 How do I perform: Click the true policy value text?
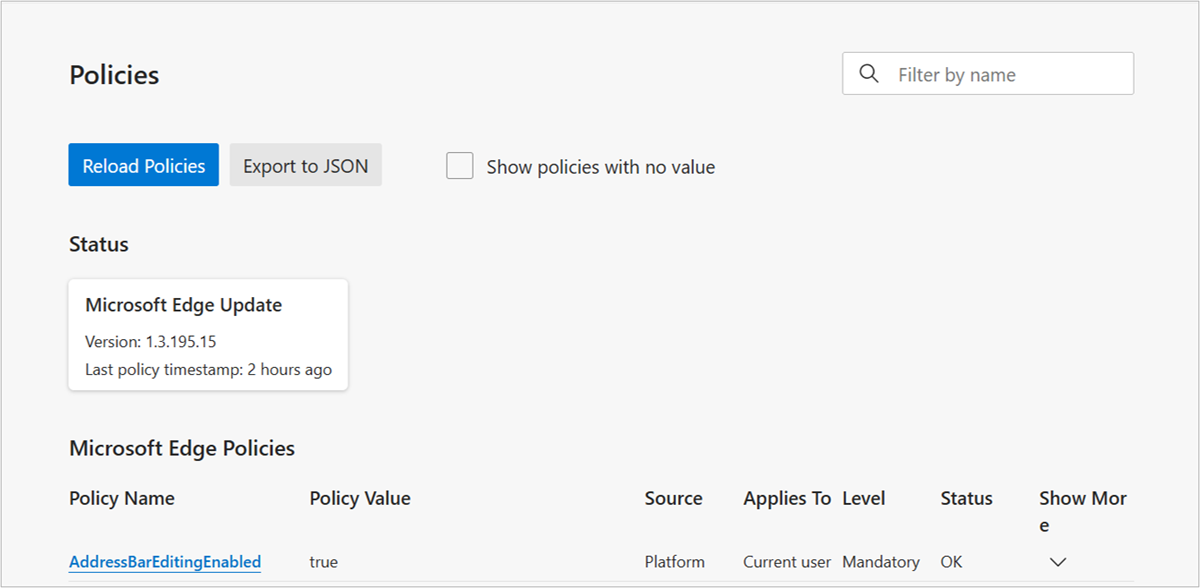[324, 561]
